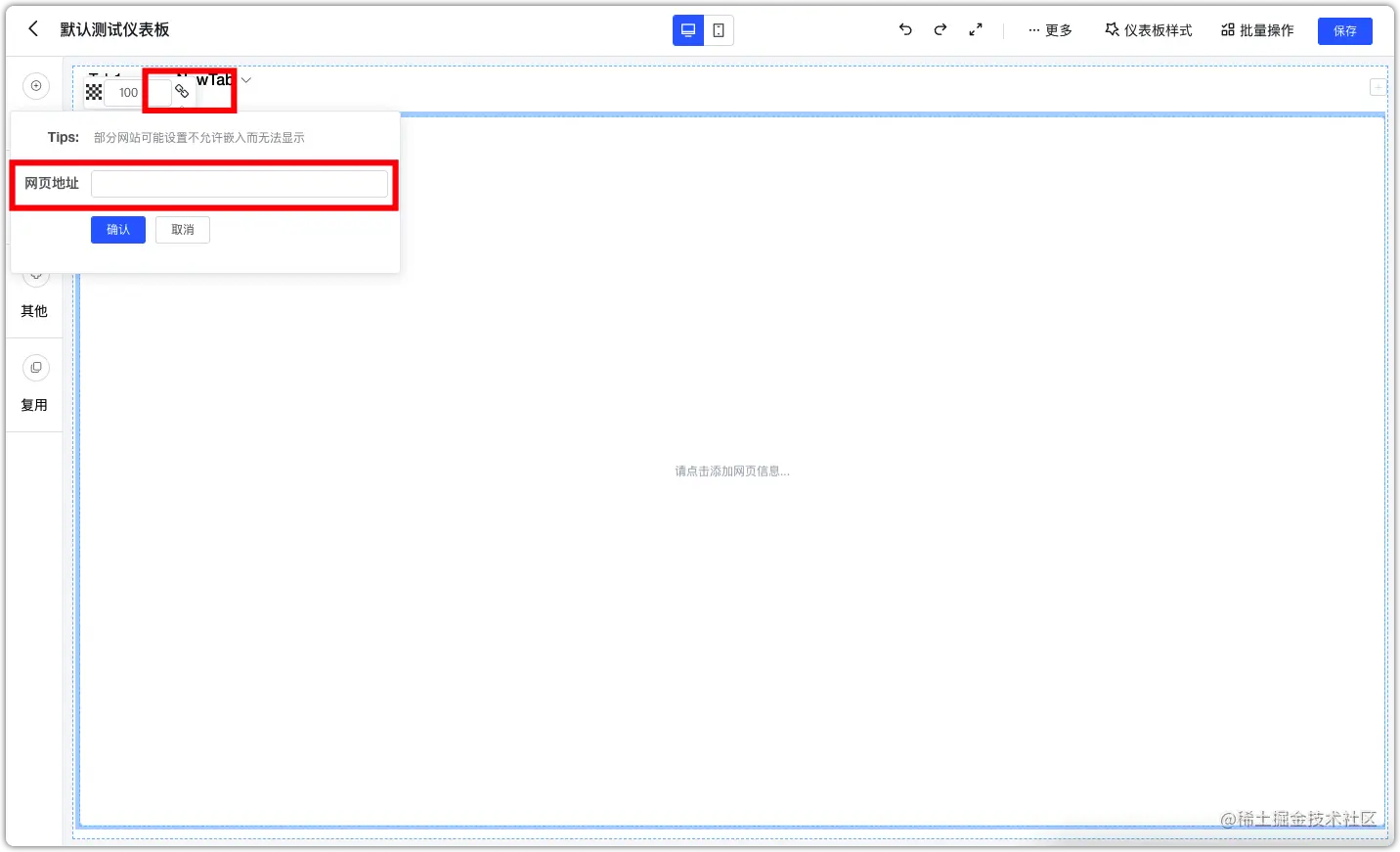Click the transparency checkerboard icon
This screenshot has height=852, width=1400.
pos(94,91)
